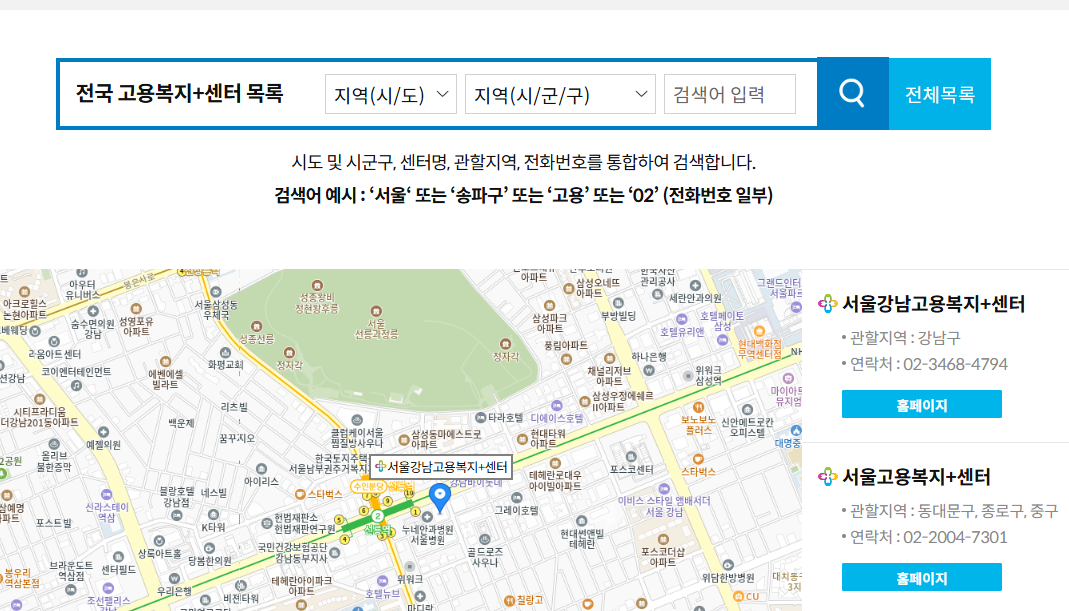This screenshot has height=611, width=1069.
Task: Click the hospital icon above 누네안과병원
Action: (x=428, y=517)
